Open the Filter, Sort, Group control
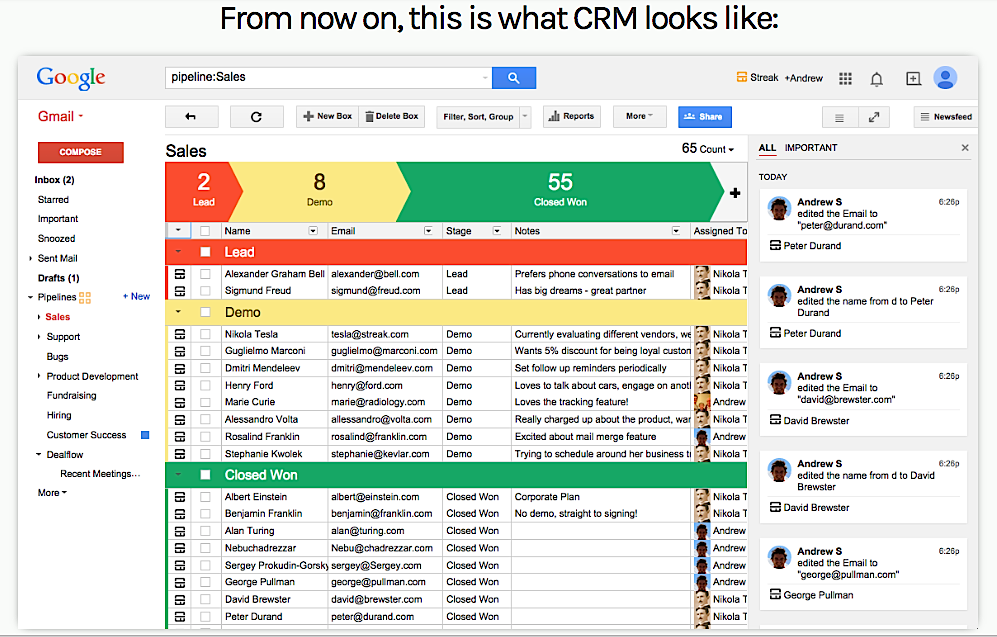997x637 pixels. click(x=483, y=117)
